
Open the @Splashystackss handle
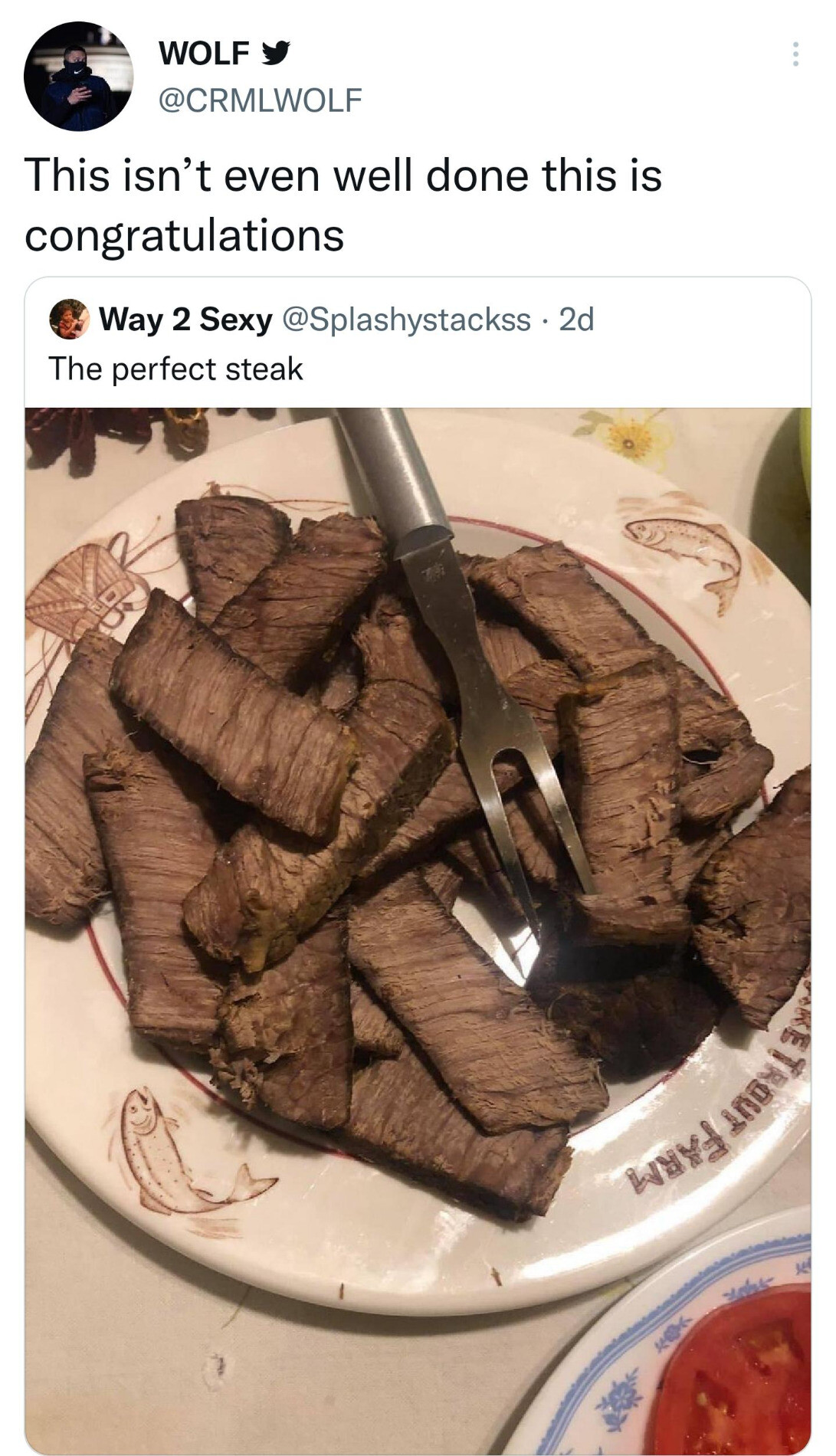[406, 320]
